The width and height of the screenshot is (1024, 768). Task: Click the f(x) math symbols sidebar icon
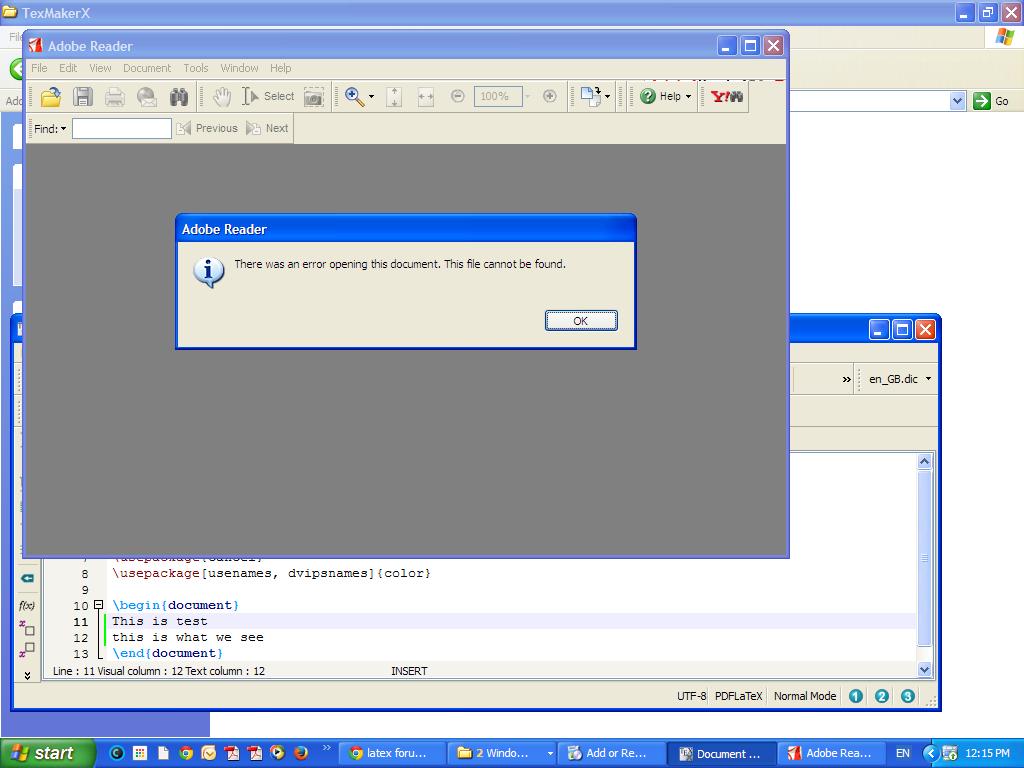pyautogui.click(x=27, y=605)
